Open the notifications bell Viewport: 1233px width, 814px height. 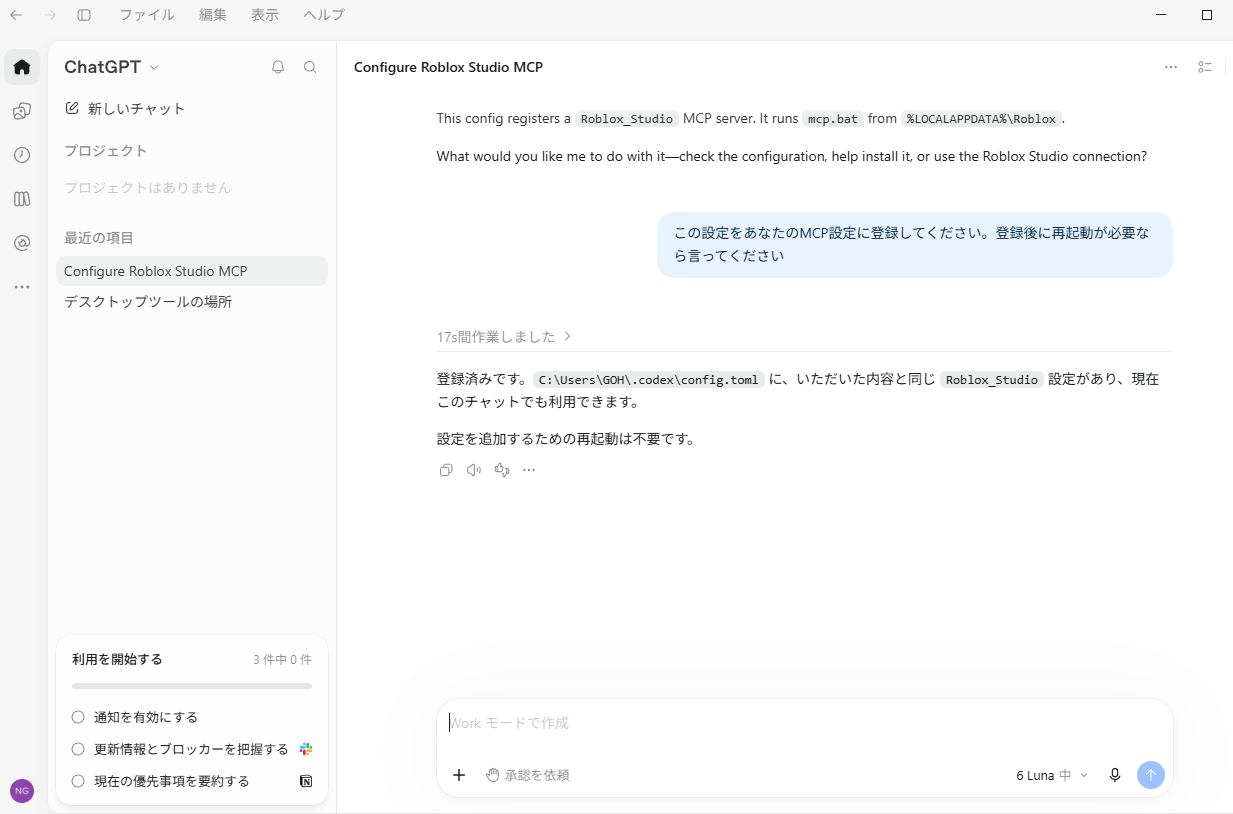coord(278,67)
